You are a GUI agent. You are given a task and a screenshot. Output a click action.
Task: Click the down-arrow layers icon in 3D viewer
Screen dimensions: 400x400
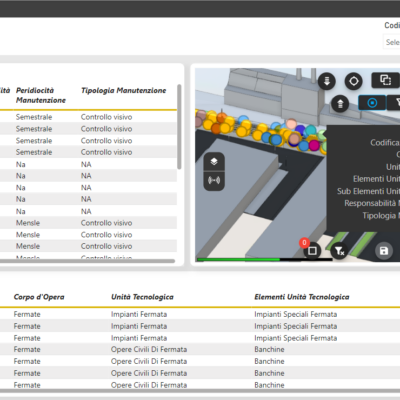click(327, 81)
